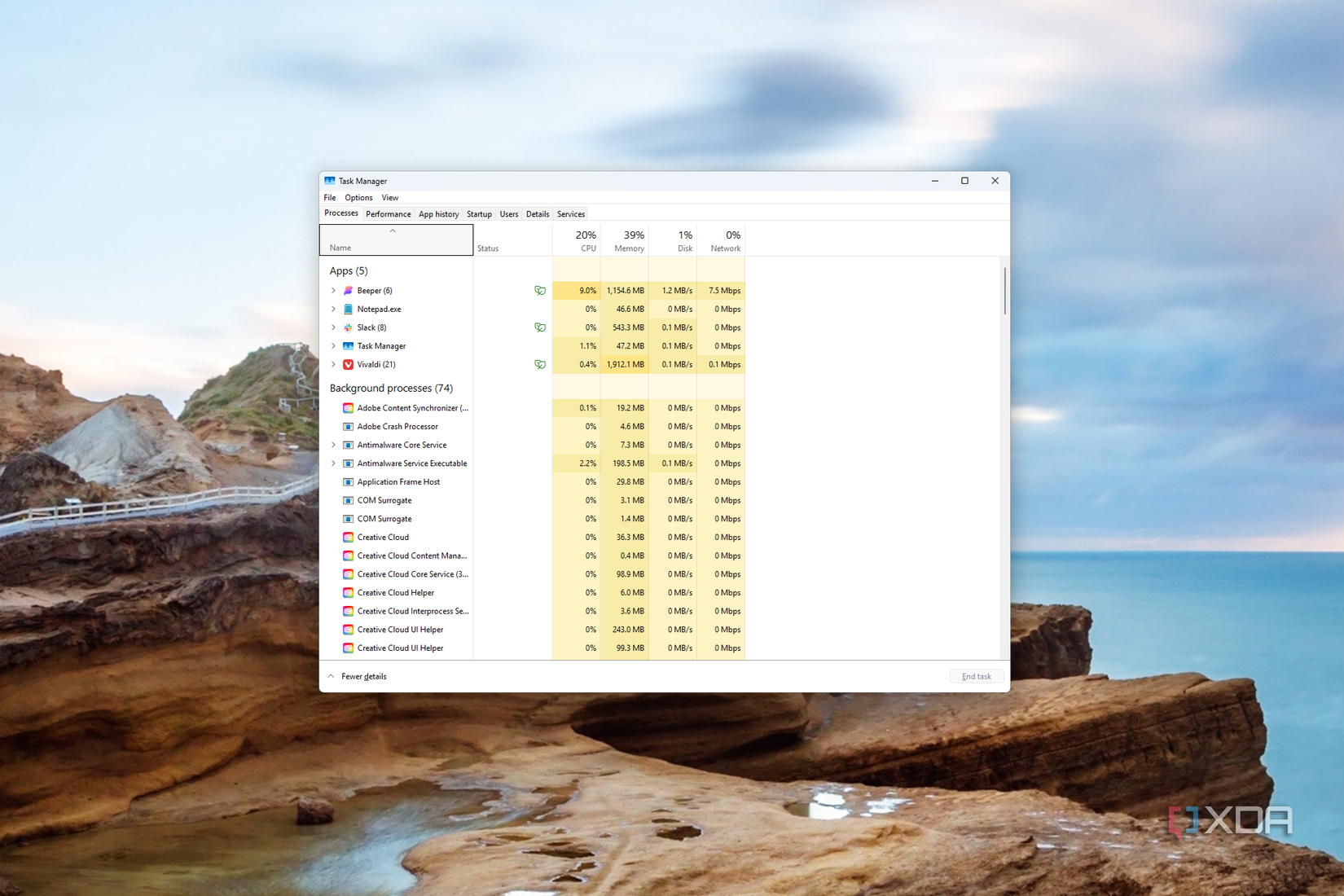The width and height of the screenshot is (1344, 896).
Task: Click the Creative Cloud process icon
Action: click(x=348, y=537)
